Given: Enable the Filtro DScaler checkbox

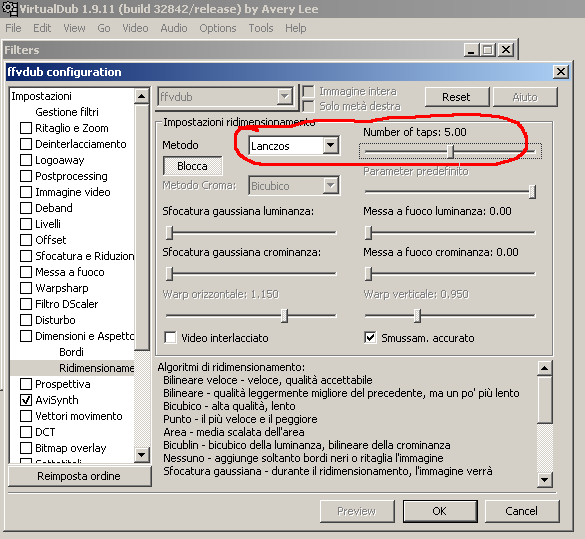Looking at the screenshot, I should 26,304.
